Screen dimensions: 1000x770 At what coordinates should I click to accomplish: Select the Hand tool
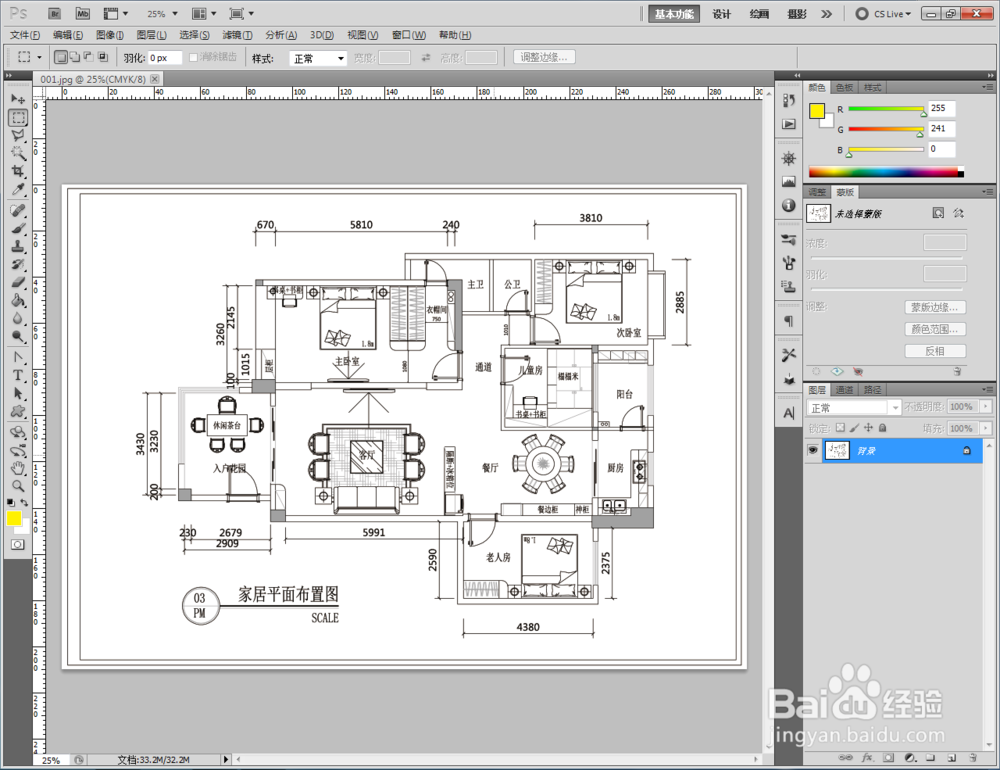pos(18,468)
